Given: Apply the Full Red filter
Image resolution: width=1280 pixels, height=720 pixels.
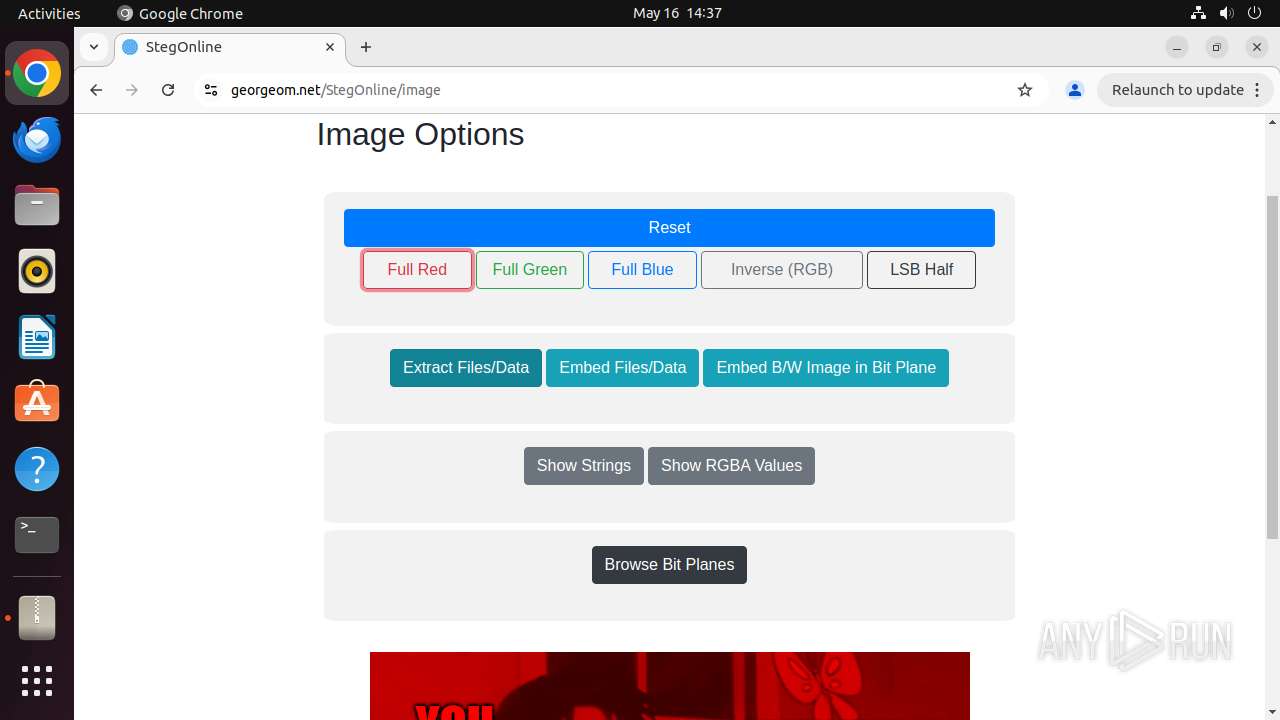Looking at the screenshot, I should click(x=417, y=270).
